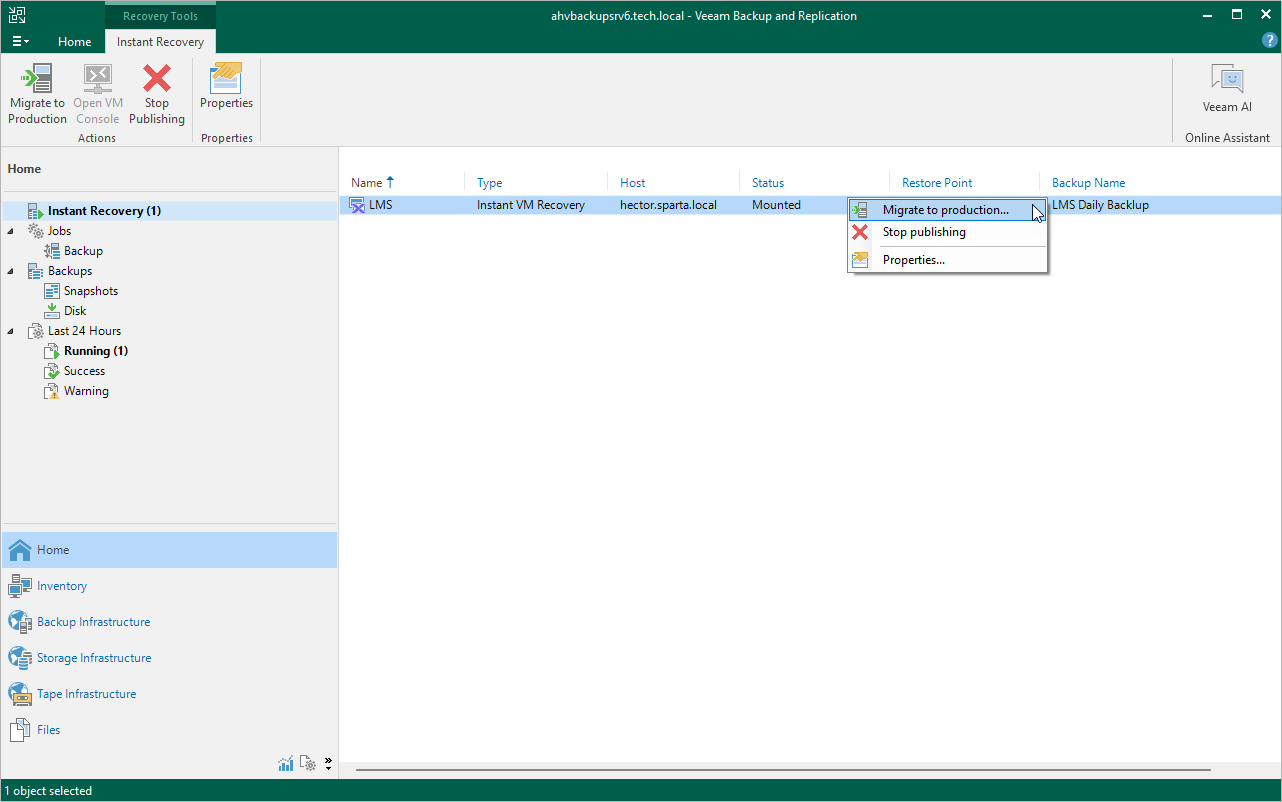Click the Inventory navigation label
Screen dimensions: 1282x802
point(62,586)
